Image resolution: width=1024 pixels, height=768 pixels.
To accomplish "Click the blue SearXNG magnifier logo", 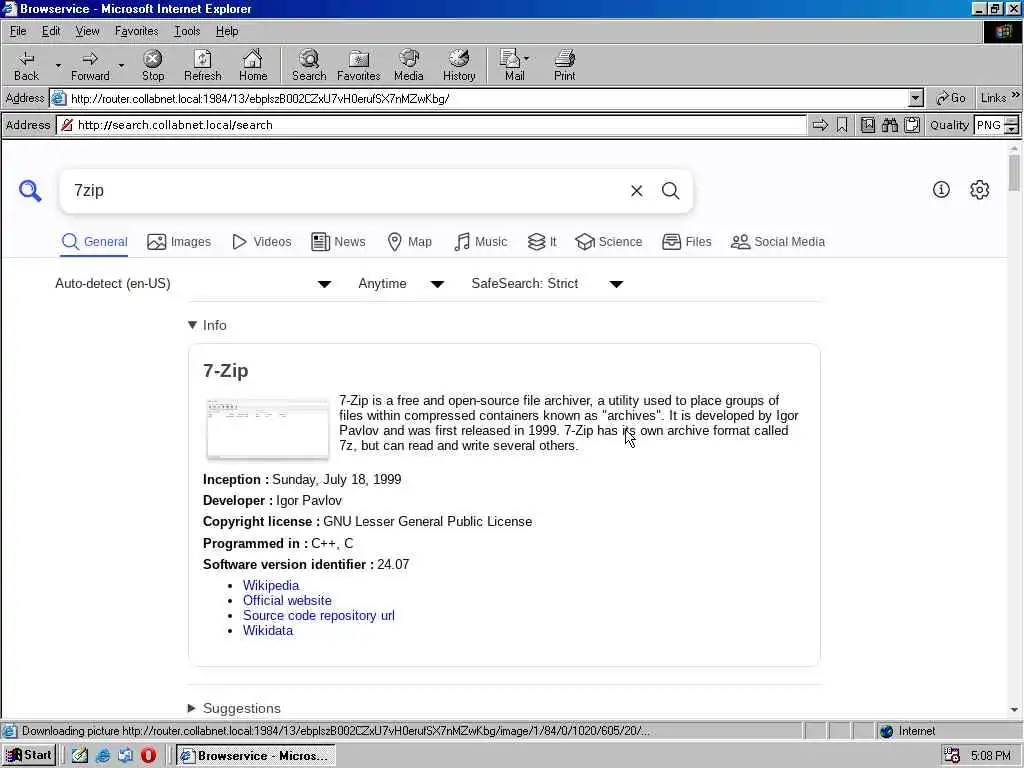I will point(30,191).
